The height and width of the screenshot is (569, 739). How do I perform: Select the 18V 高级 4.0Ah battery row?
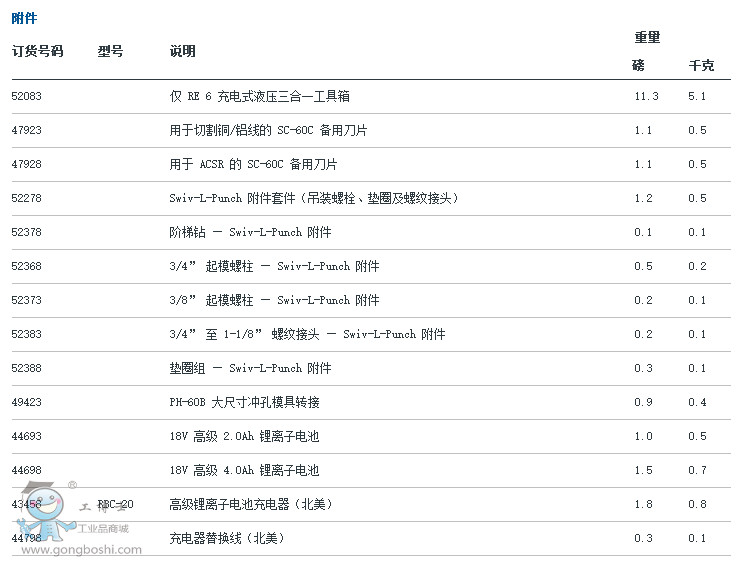coord(244,470)
